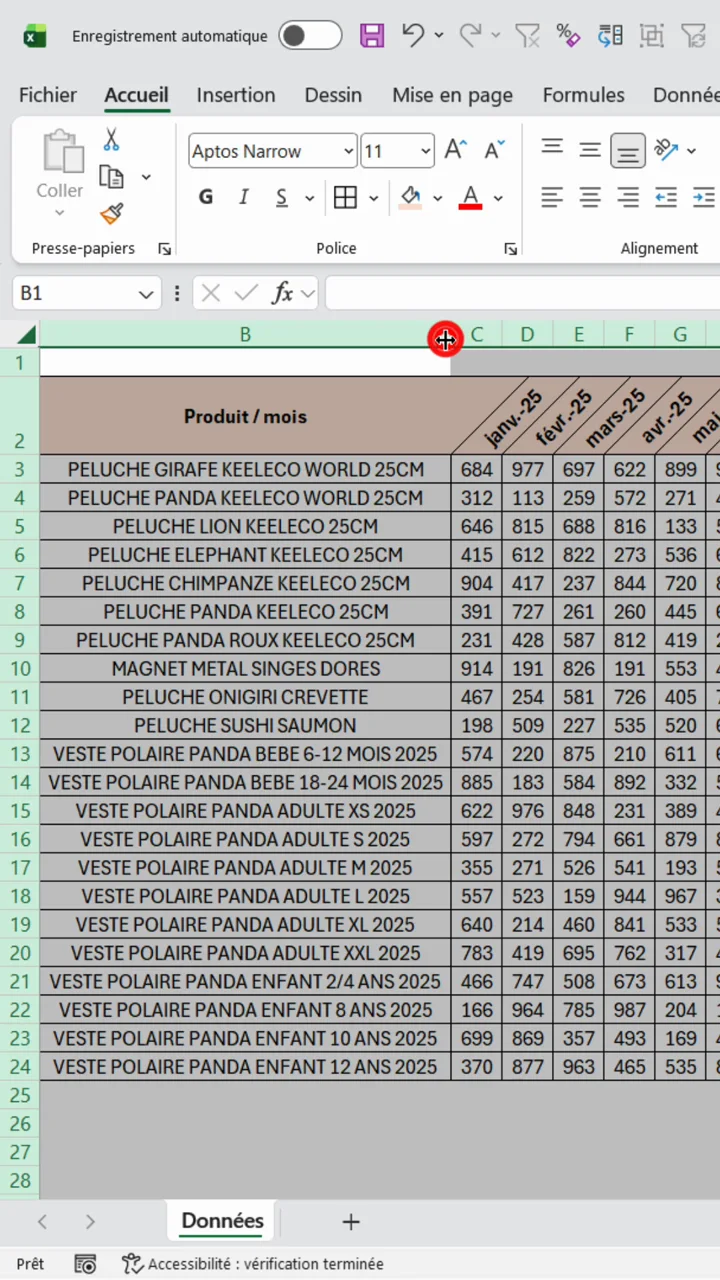Open the Police font settings dialog launcher
720x1280 pixels.
click(x=511, y=249)
